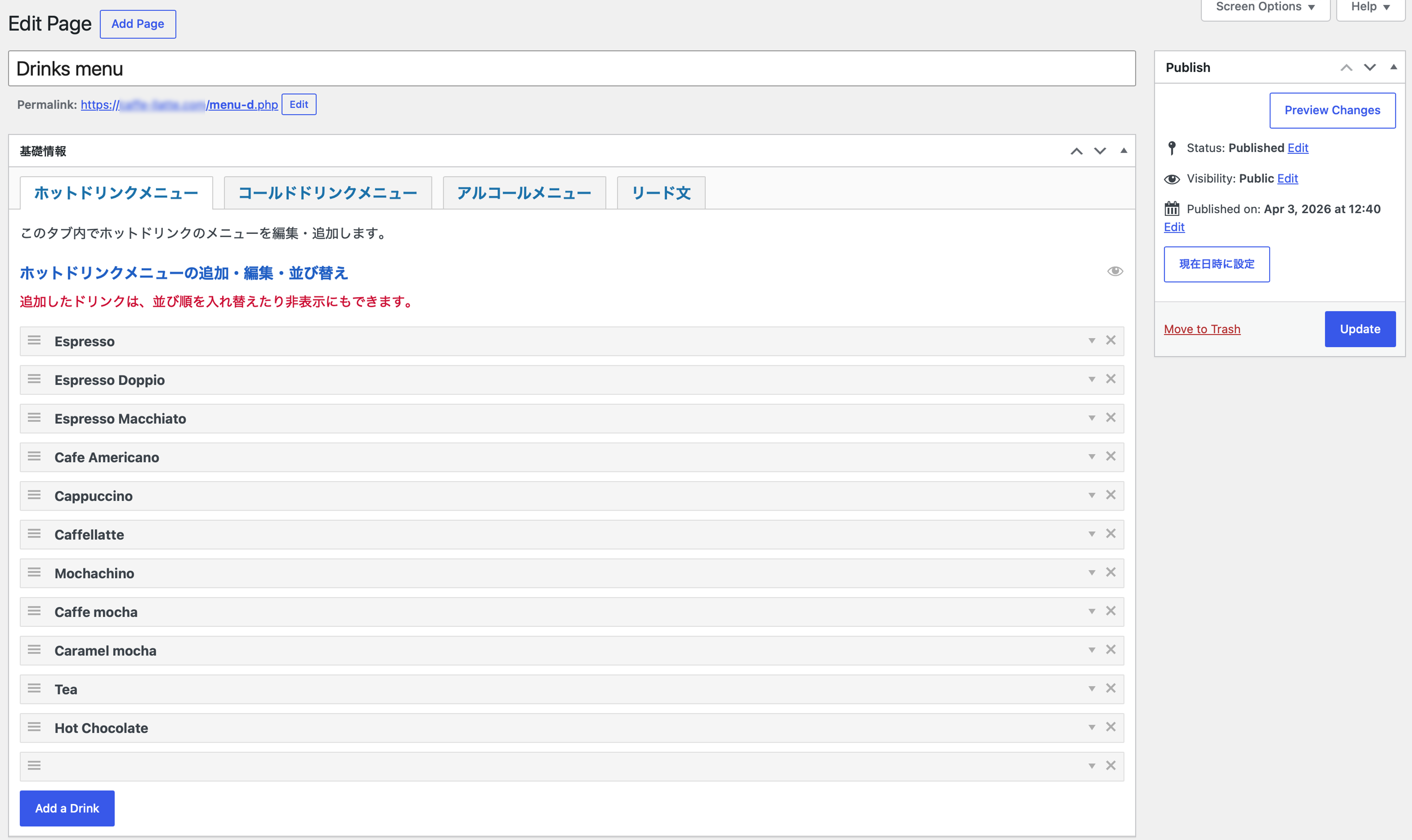Expand the Espresso Macchiato row
Viewport: 1412px width, 840px height.
[1092, 418]
